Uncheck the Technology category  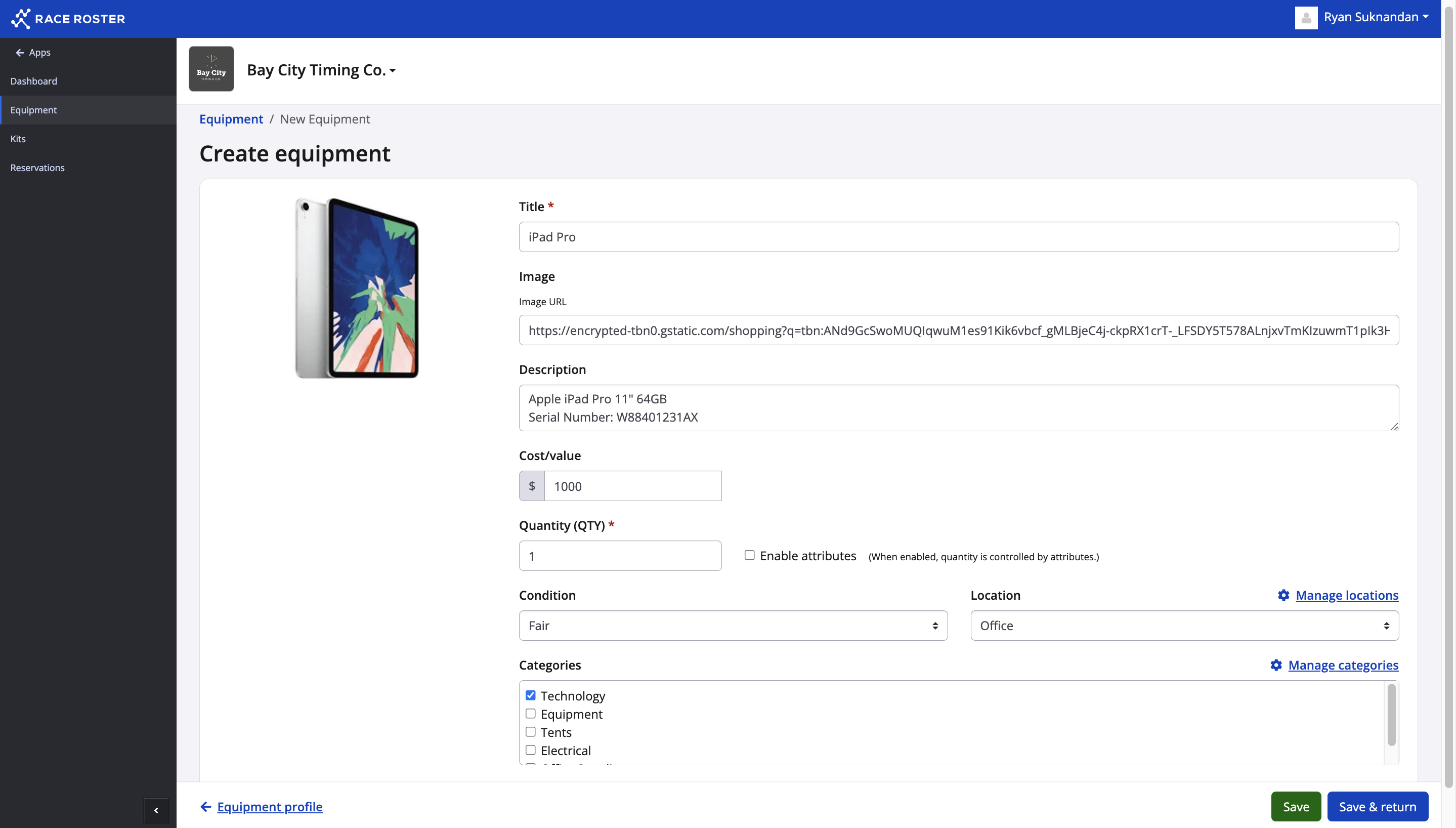pos(530,695)
